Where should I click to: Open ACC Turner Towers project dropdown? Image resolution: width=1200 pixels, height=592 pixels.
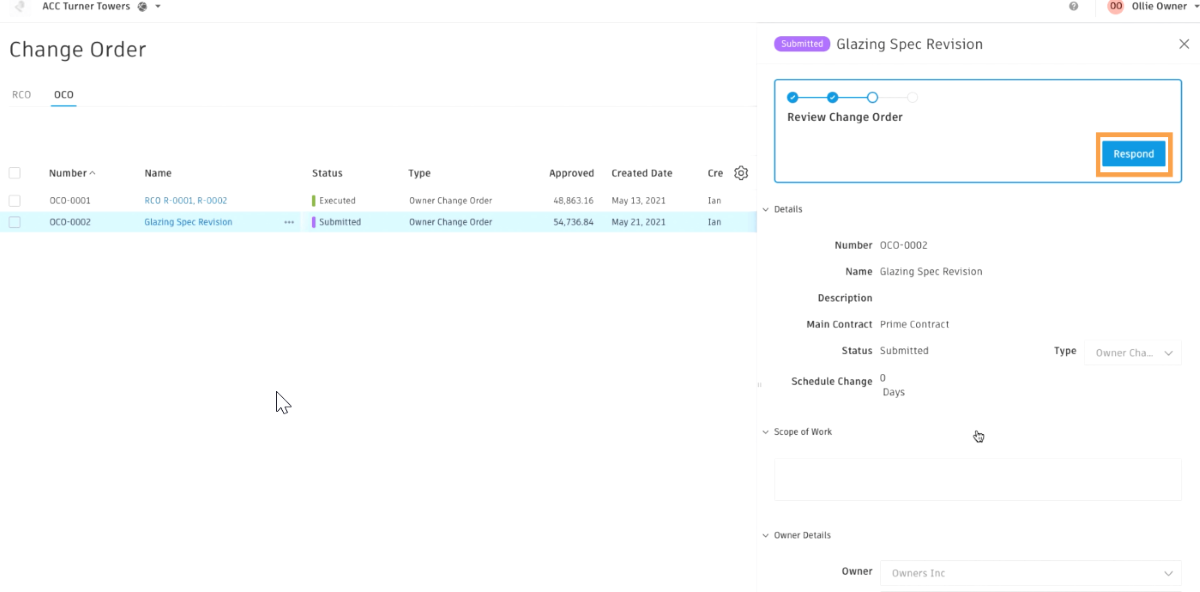pyautogui.click(x=158, y=6)
